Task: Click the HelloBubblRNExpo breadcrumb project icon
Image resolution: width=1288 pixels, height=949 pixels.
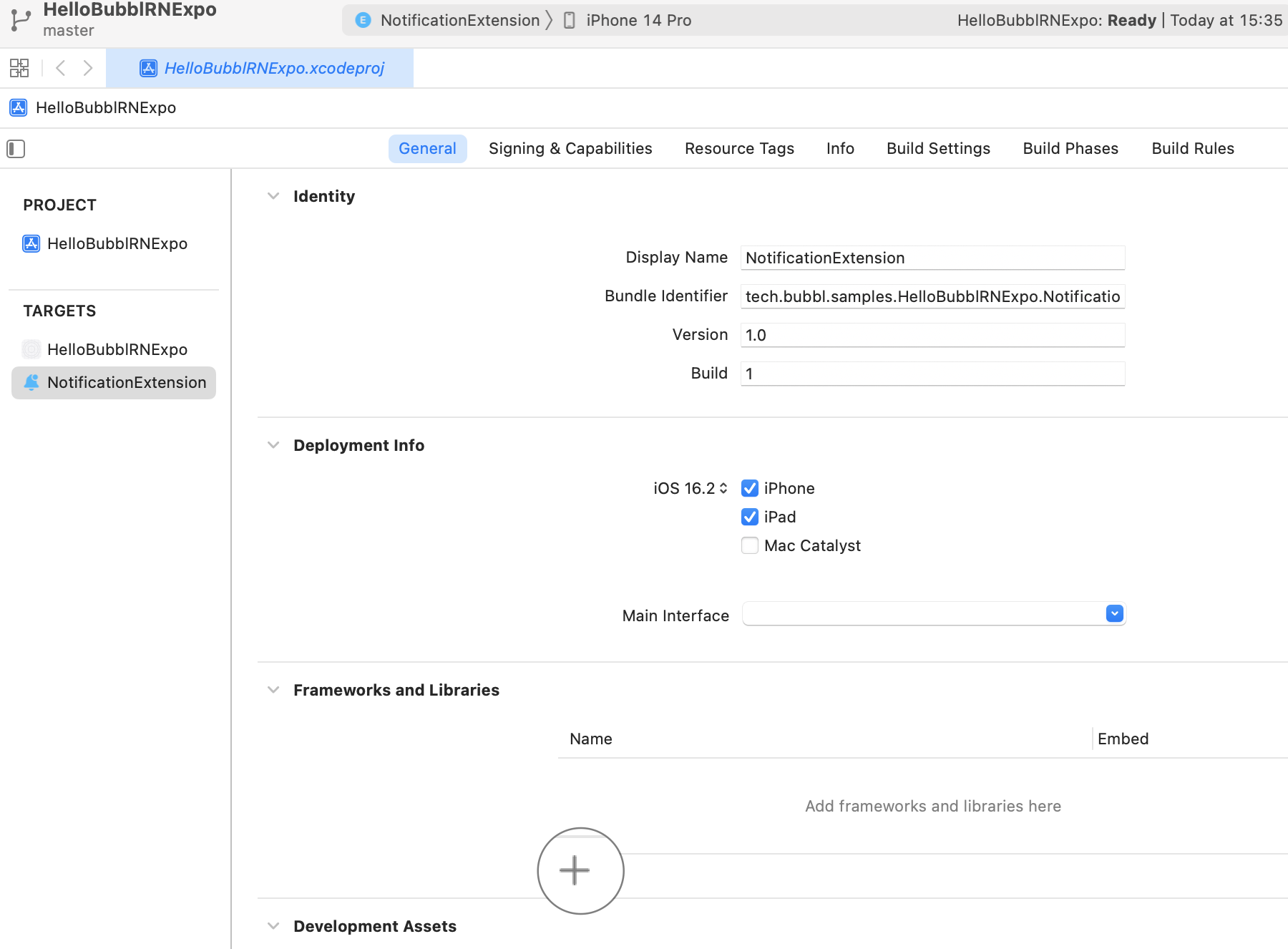Action: pyautogui.click(x=19, y=107)
